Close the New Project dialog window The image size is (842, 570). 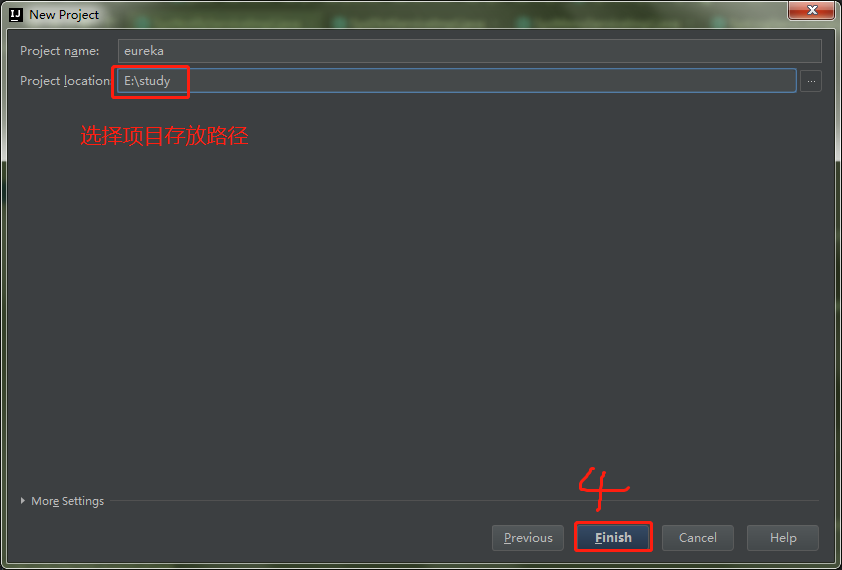(x=812, y=10)
